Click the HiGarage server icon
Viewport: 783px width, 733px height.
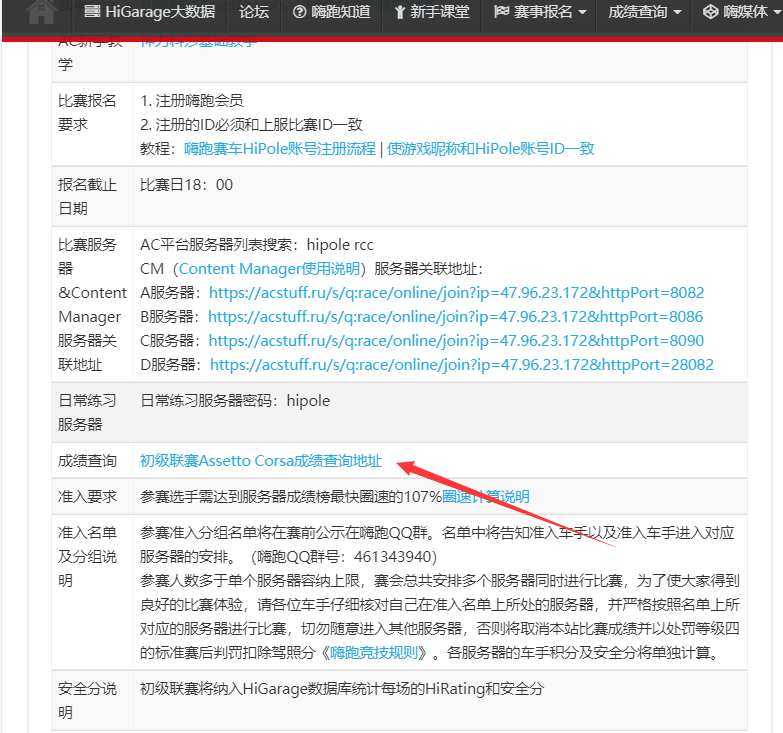pyautogui.click(x=92, y=11)
